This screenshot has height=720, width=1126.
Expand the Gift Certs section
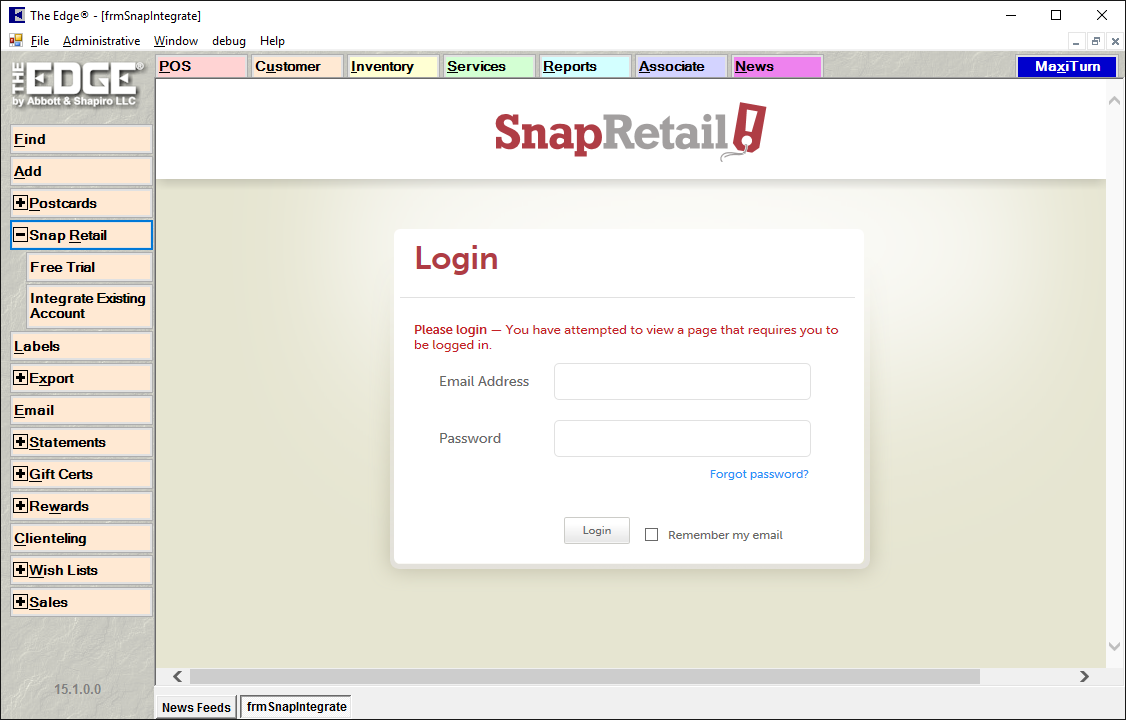pyautogui.click(x=20, y=474)
